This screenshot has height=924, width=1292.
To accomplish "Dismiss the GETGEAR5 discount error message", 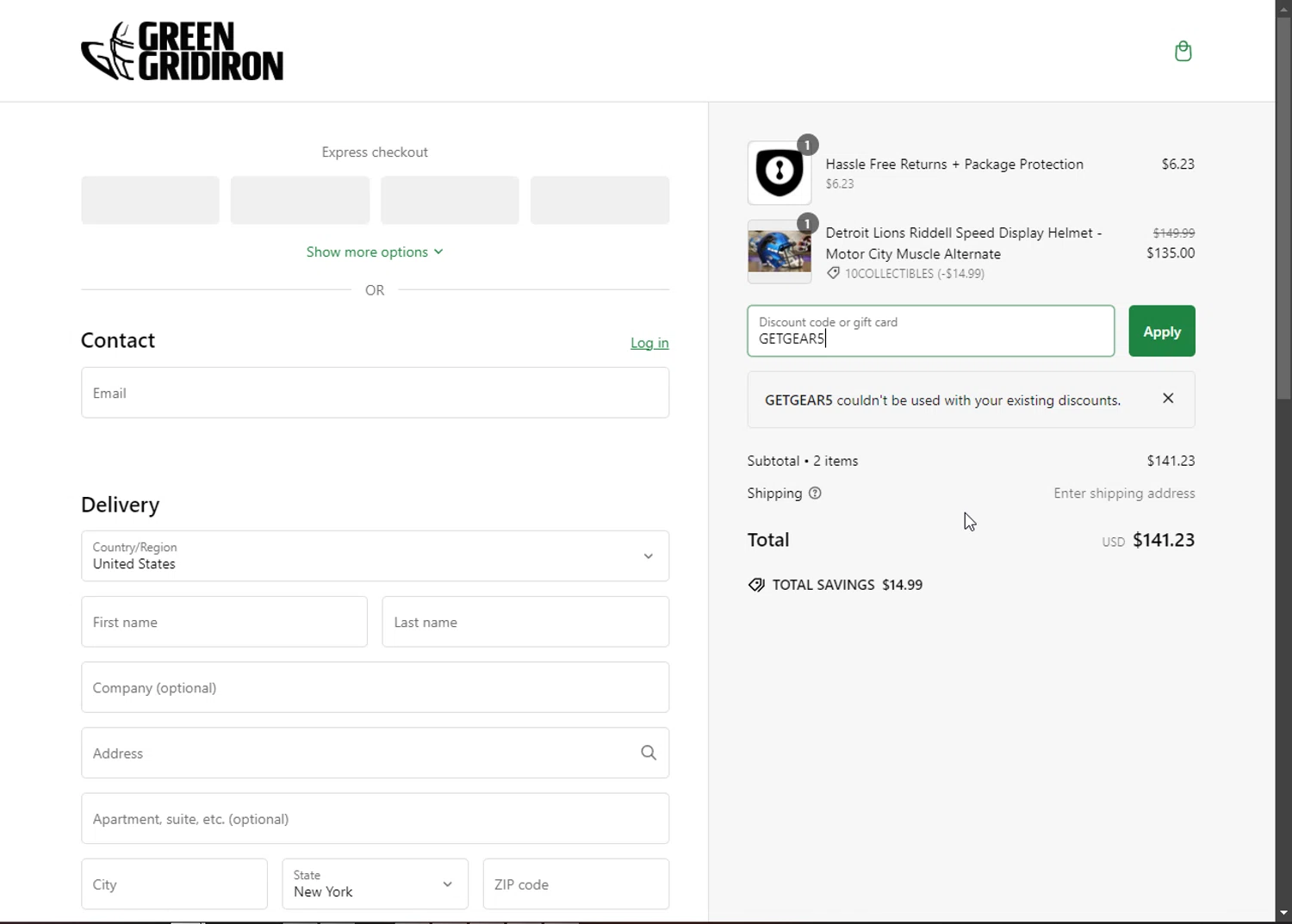I will (1168, 398).
